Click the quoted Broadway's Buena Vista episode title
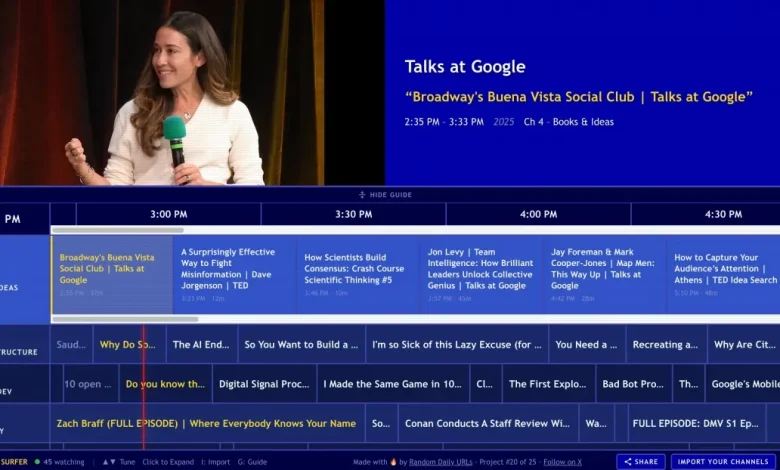780x470 pixels. point(579,97)
